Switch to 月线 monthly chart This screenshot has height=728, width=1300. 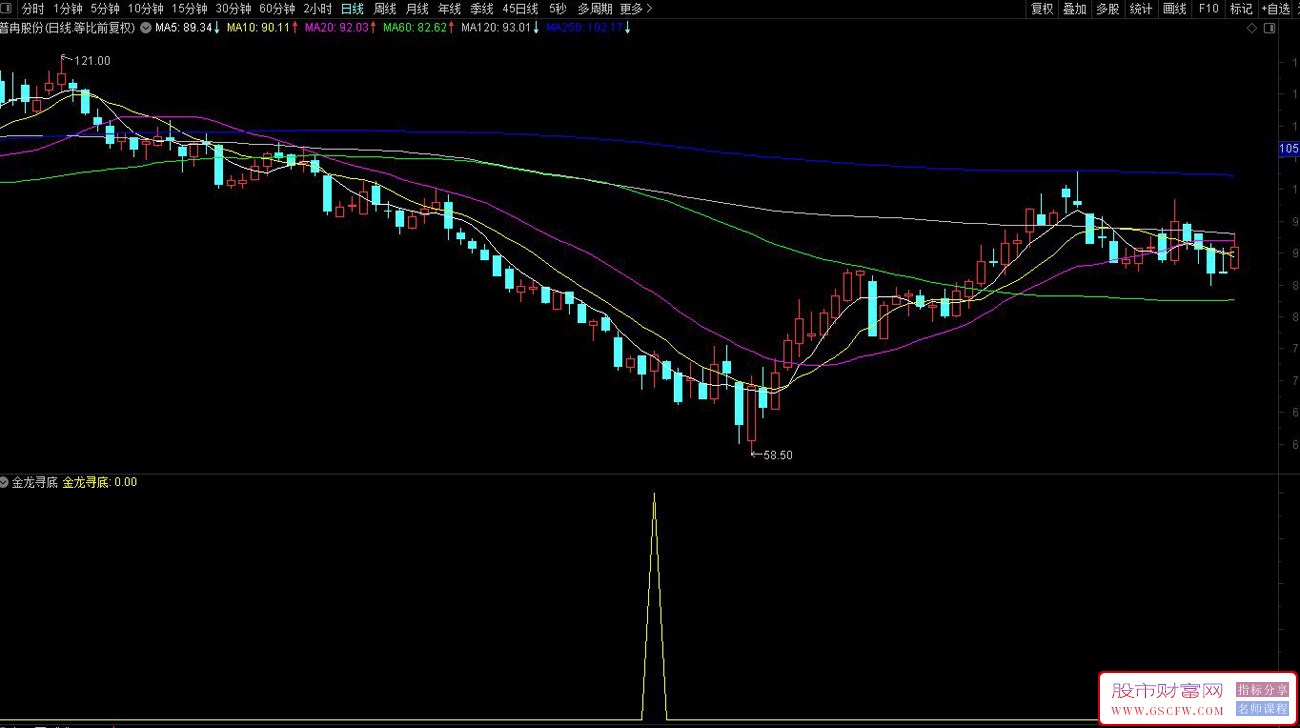tap(417, 8)
